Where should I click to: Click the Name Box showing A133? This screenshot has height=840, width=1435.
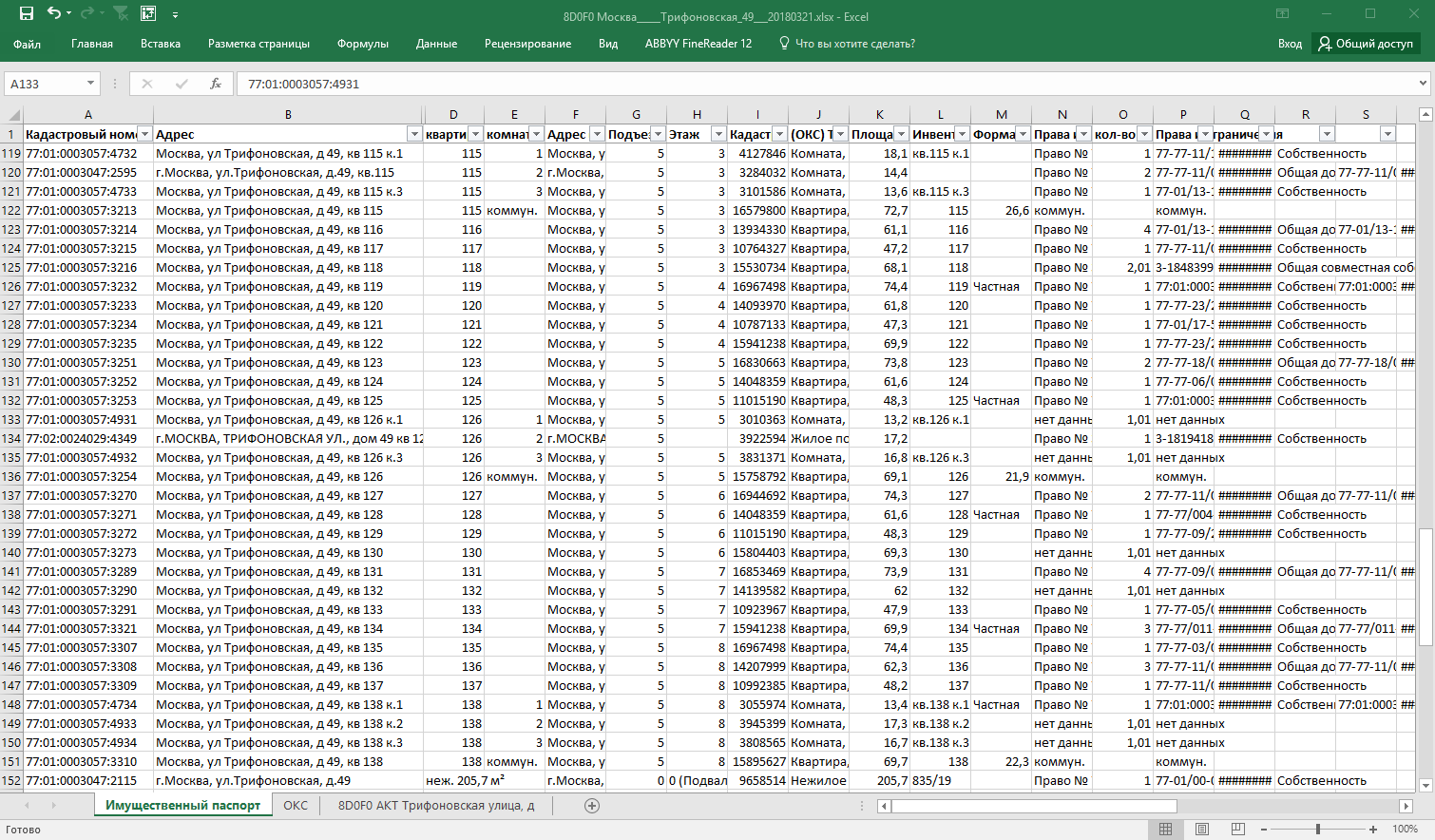(45, 84)
